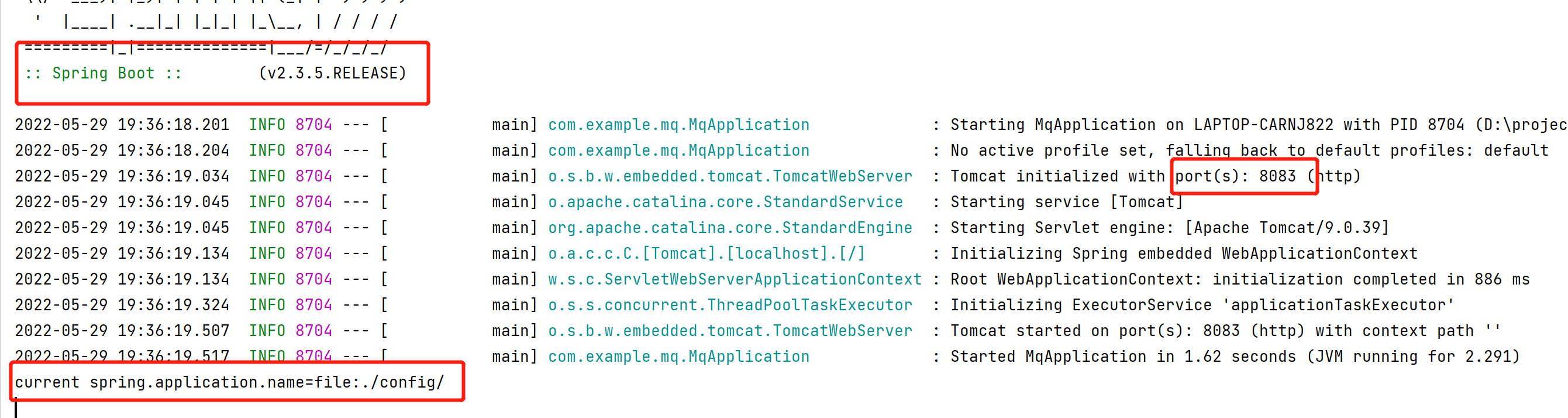This screenshot has height=418, width=1568.
Task: Click the highlighted "port(s): 8083" text
Action: tap(1235, 177)
